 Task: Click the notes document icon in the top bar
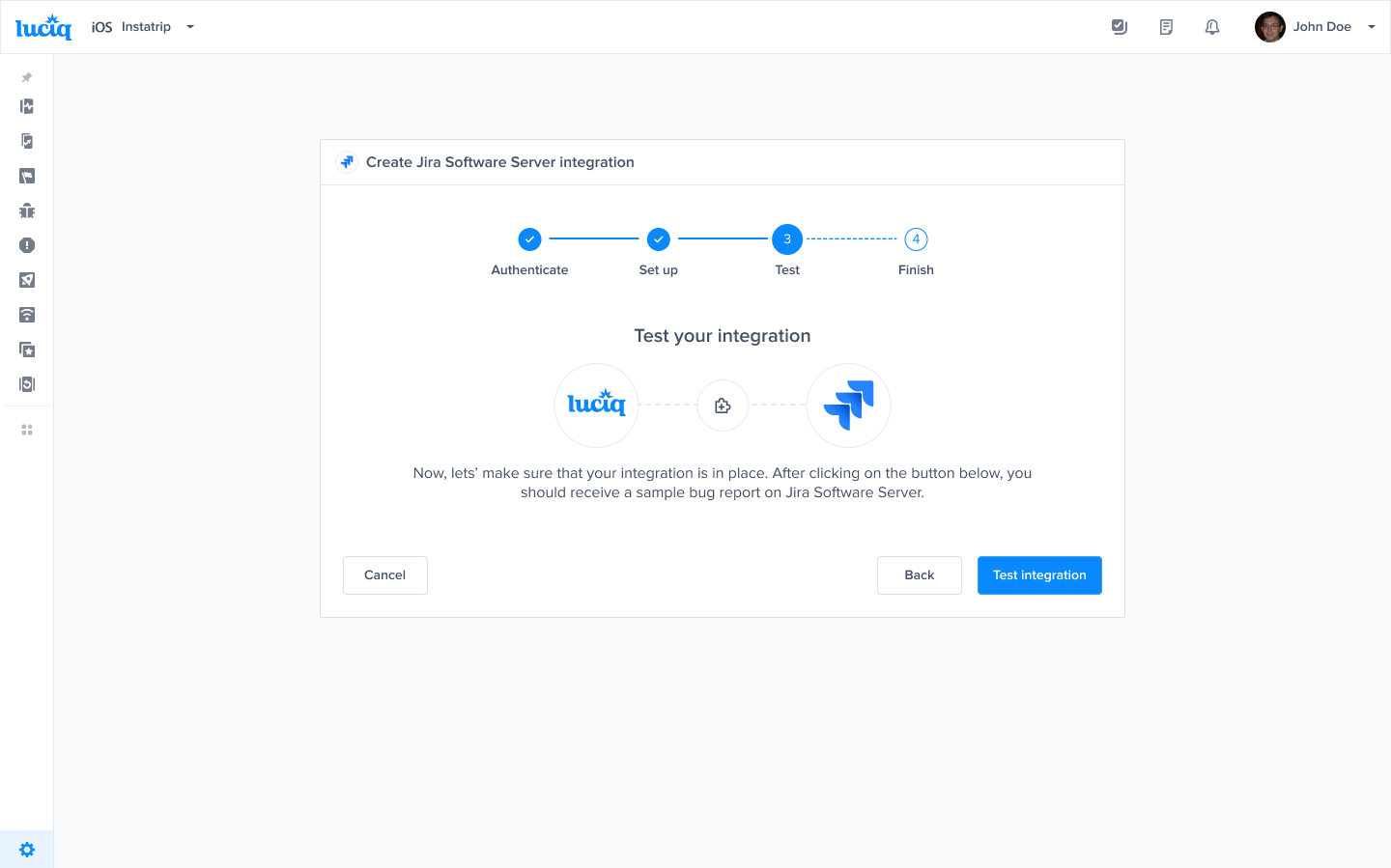point(1166,26)
